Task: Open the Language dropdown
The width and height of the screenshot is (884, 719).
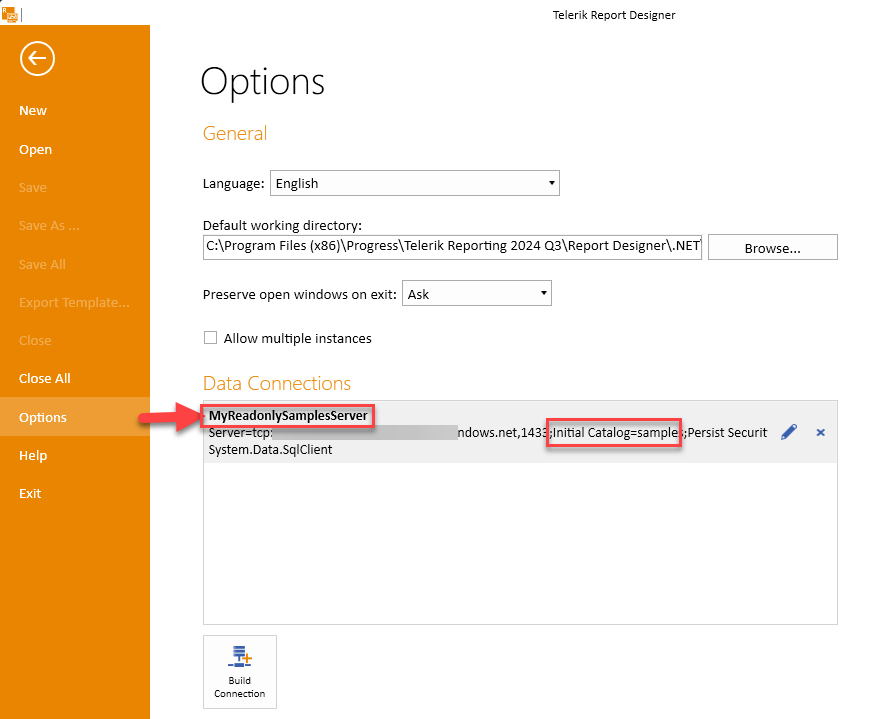Action: tap(414, 183)
